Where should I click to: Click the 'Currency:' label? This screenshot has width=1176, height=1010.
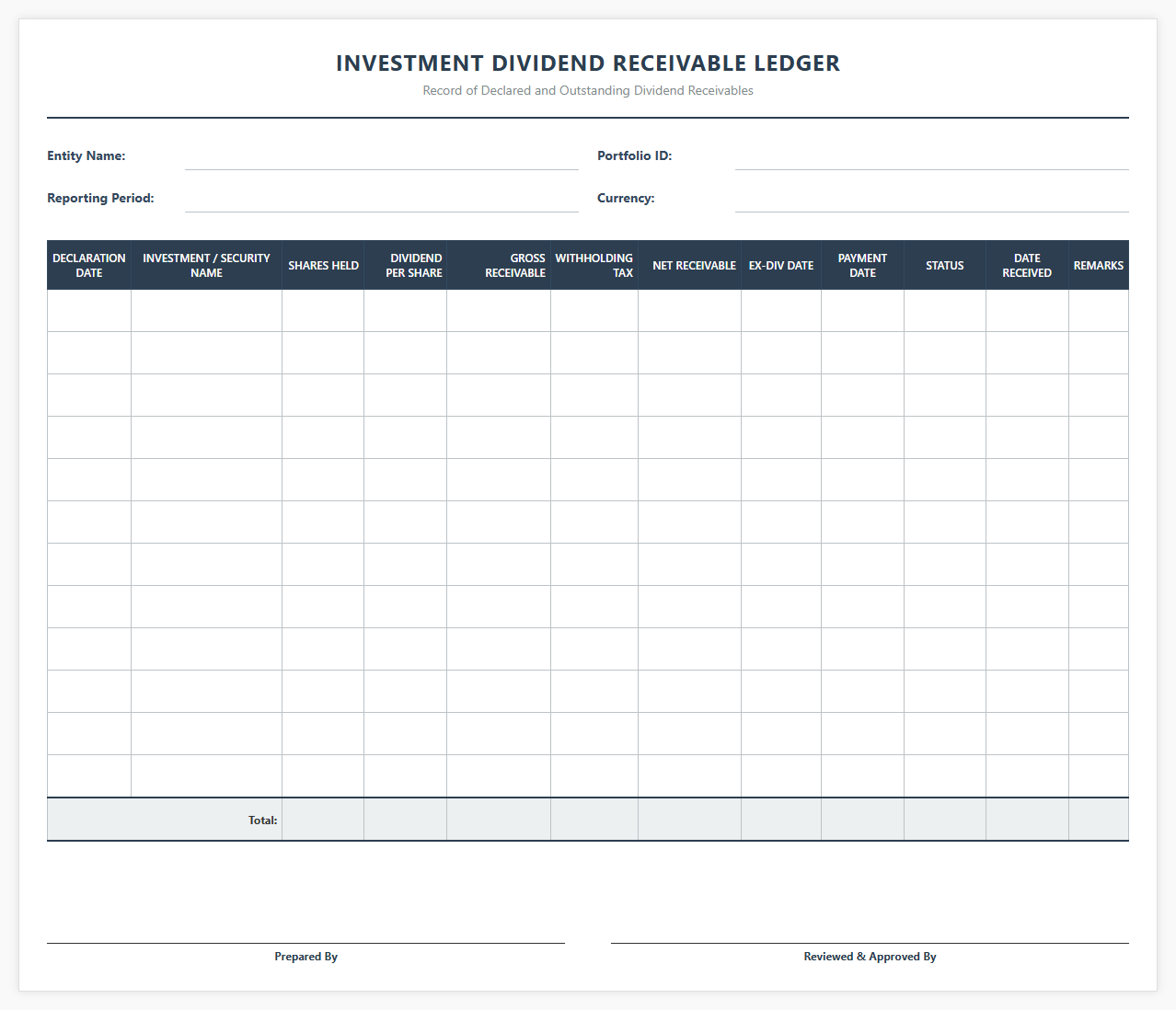(626, 198)
